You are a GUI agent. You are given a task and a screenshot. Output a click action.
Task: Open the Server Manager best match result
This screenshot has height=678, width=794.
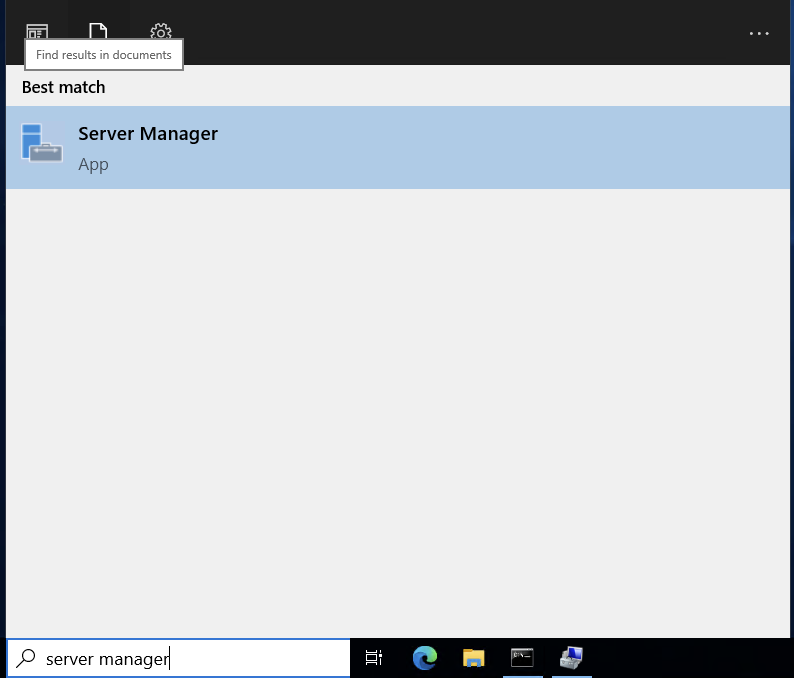[x=398, y=147]
